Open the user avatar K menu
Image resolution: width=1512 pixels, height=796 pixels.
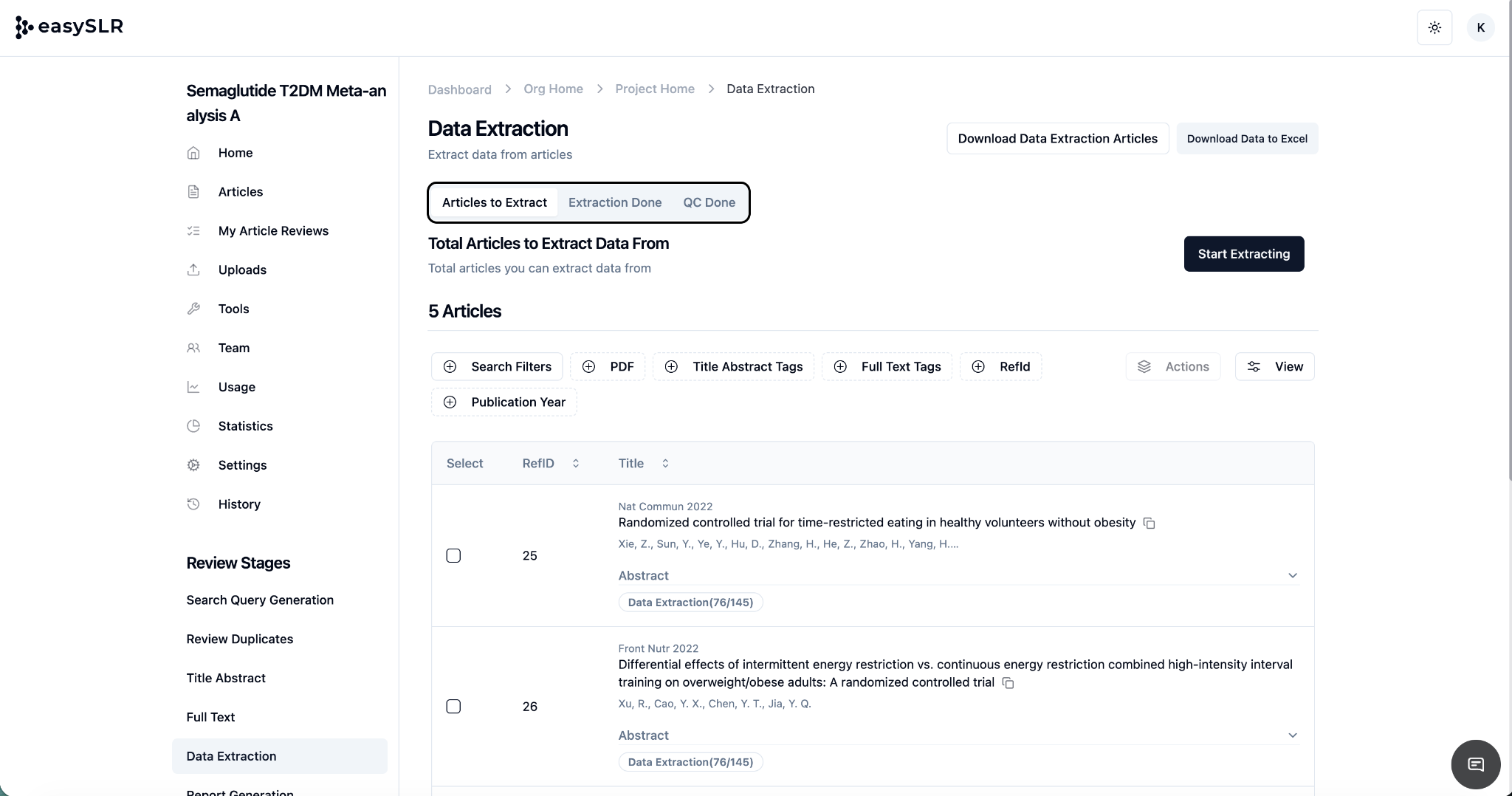tap(1480, 27)
